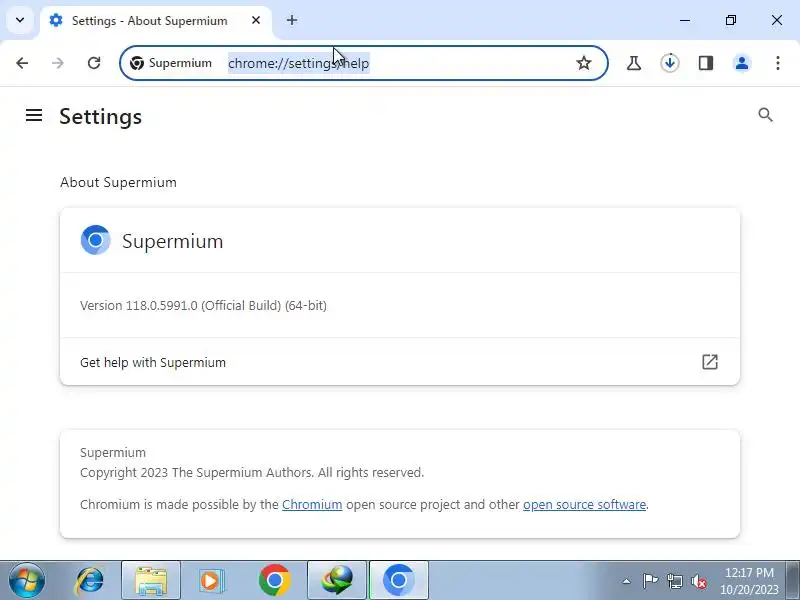Go back with the back arrow

click(22, 63)
